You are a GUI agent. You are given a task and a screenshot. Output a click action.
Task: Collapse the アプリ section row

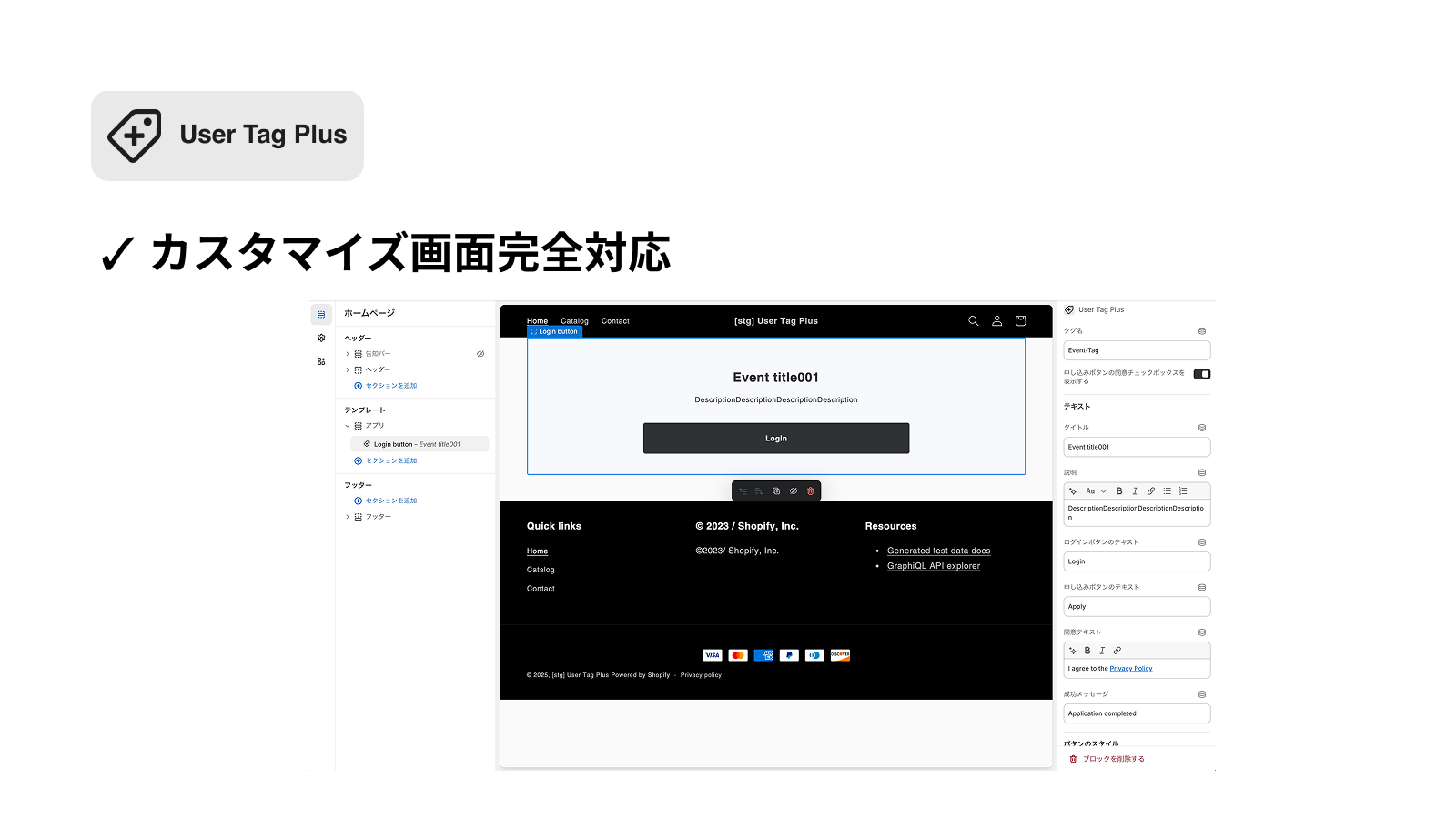tap(348, 426)
